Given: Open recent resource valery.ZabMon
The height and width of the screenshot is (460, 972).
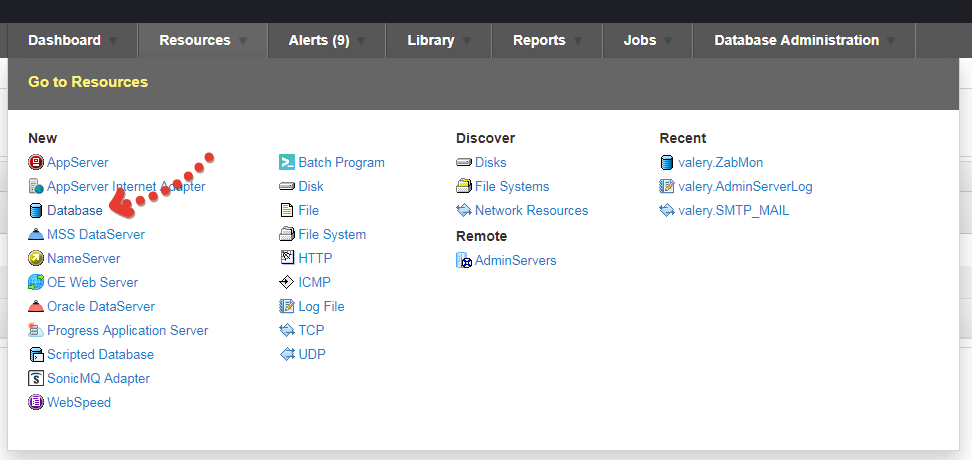Looking at the screenshot, I should click(x=720, y=162).
